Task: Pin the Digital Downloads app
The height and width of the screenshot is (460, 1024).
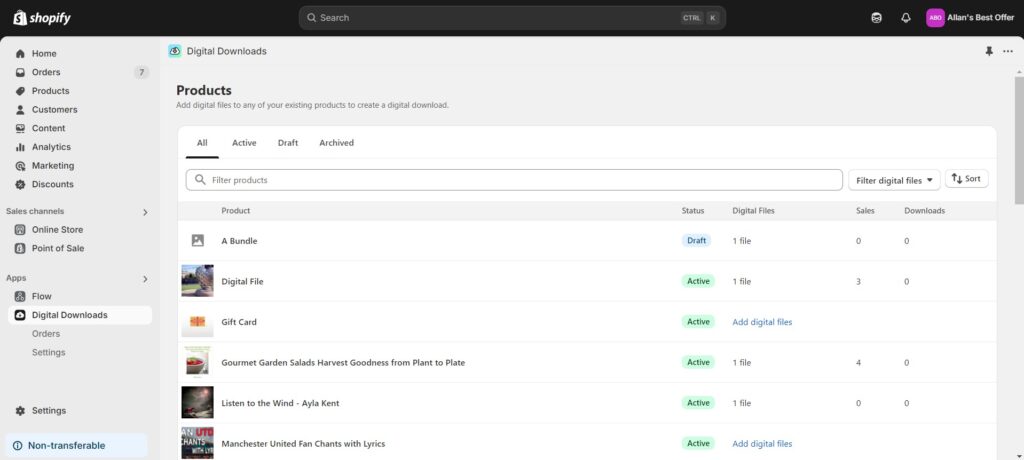Action: (989, 51)
